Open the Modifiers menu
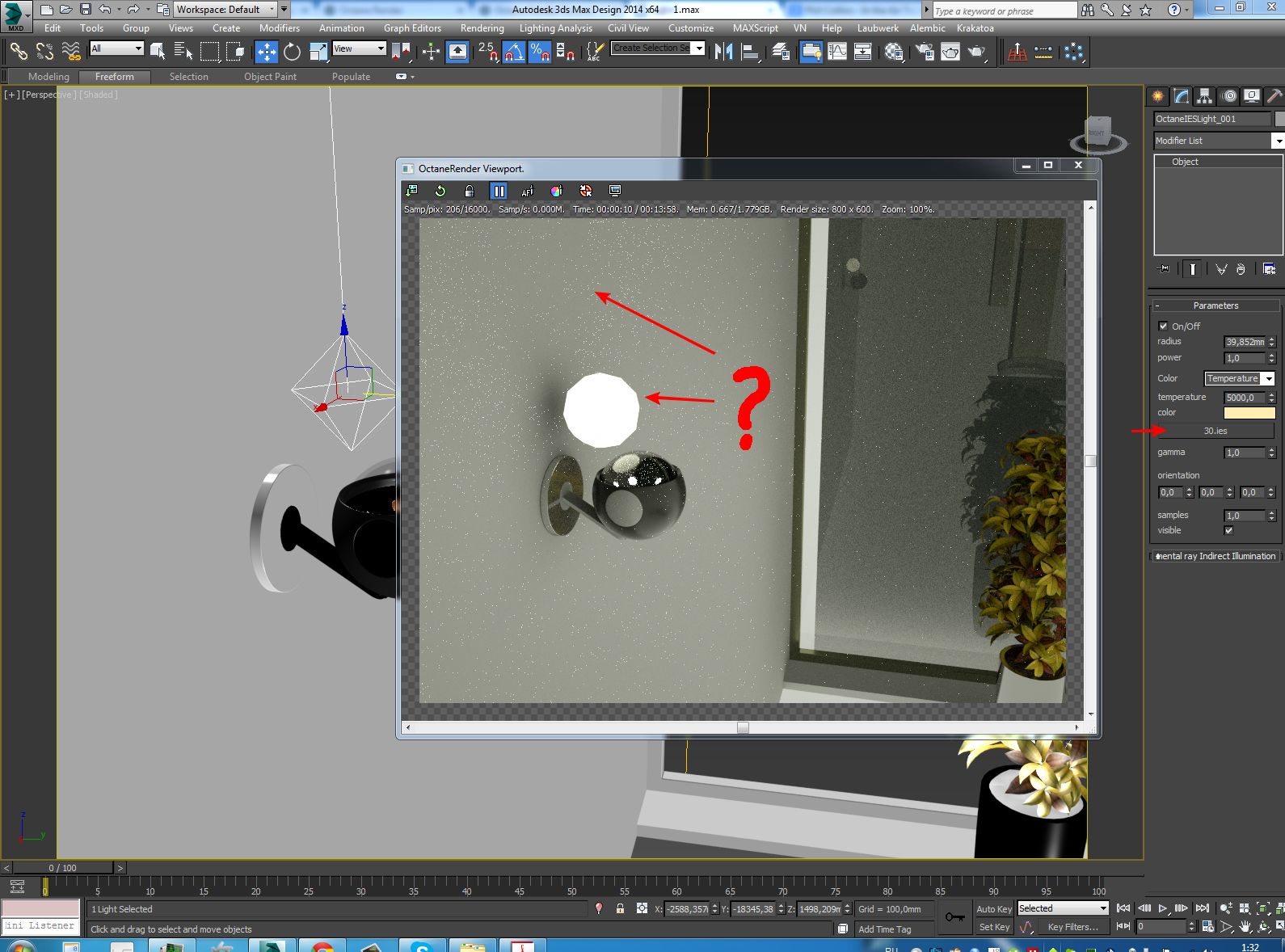The image size is (1285, 952). click(x=279, y=28)
